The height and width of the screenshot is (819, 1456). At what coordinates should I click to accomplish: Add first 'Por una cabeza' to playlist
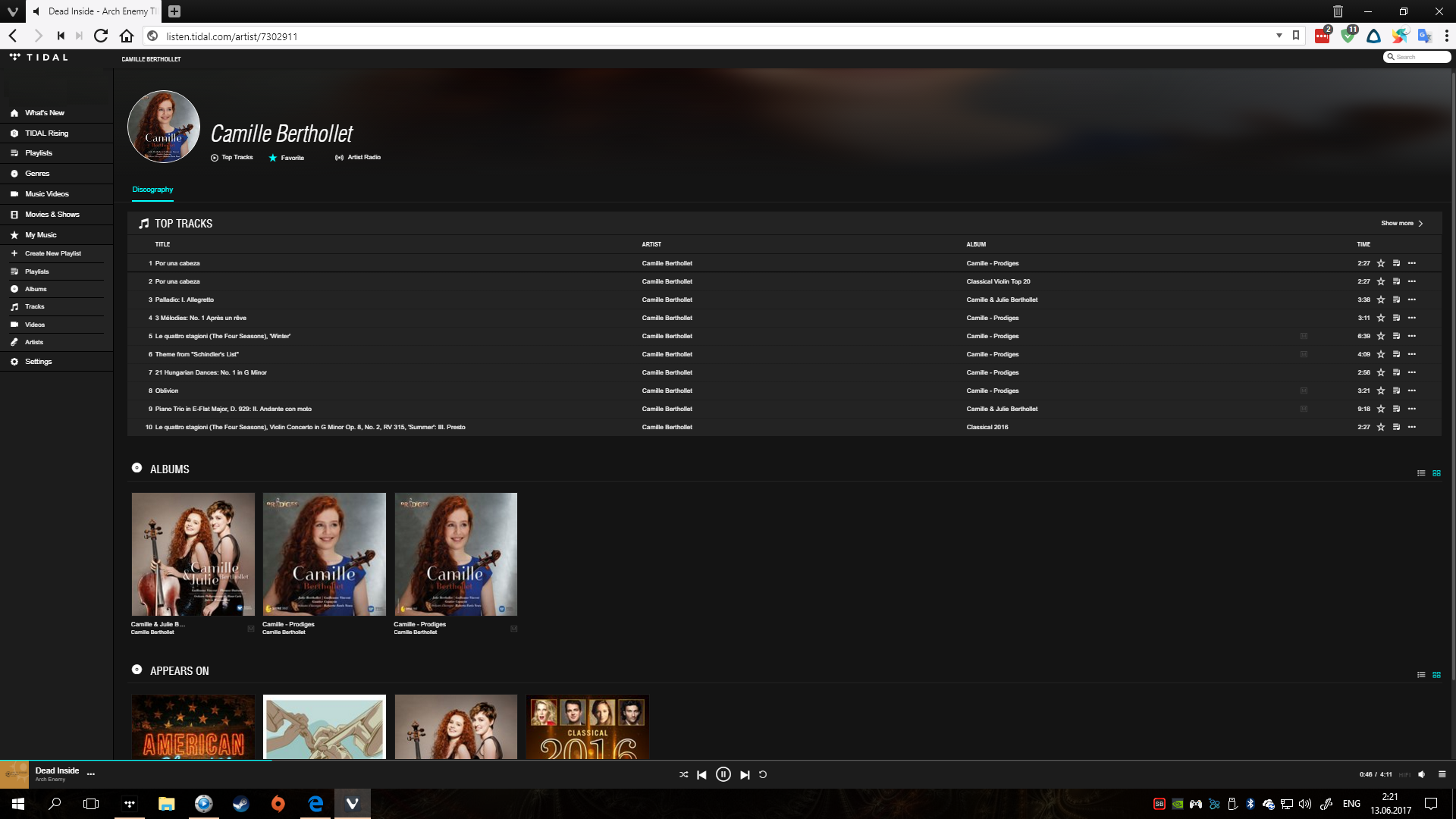1396,263
